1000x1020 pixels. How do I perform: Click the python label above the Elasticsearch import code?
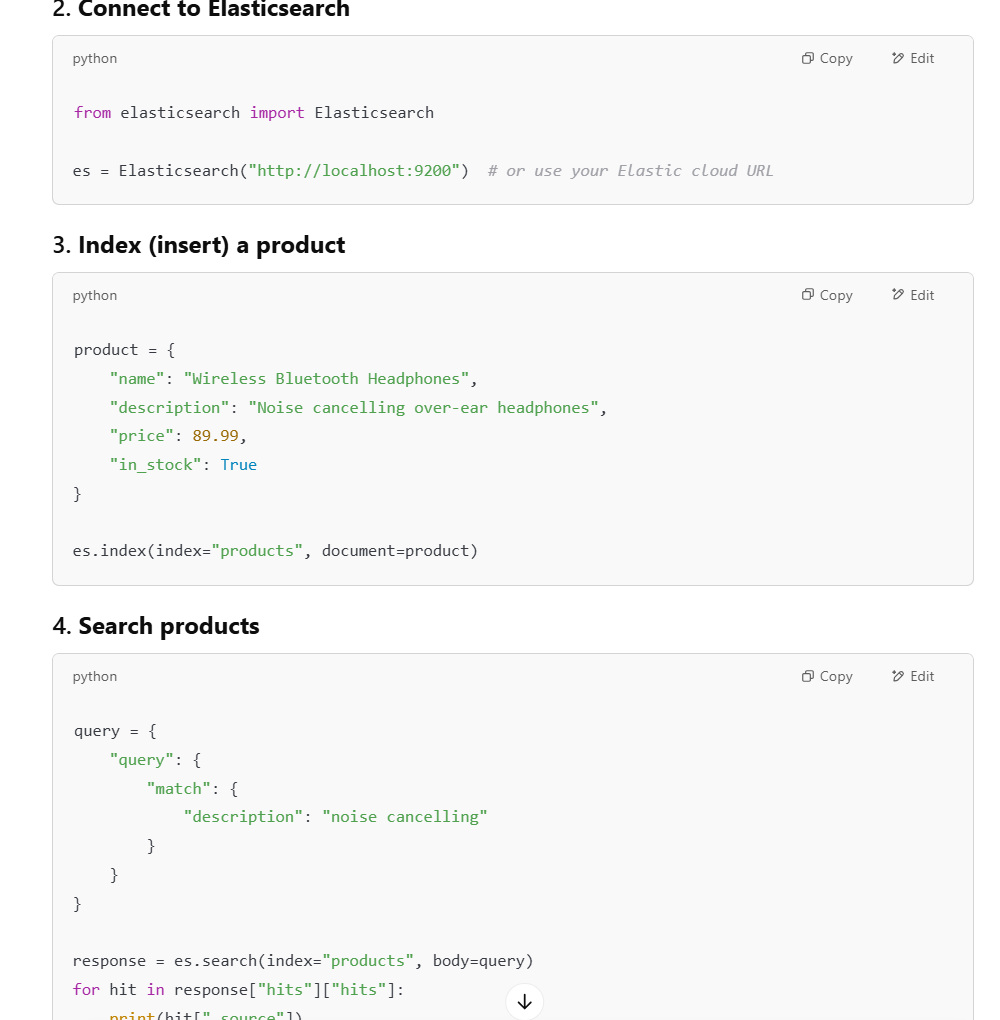pyautogui.click(x=95, y=59)
